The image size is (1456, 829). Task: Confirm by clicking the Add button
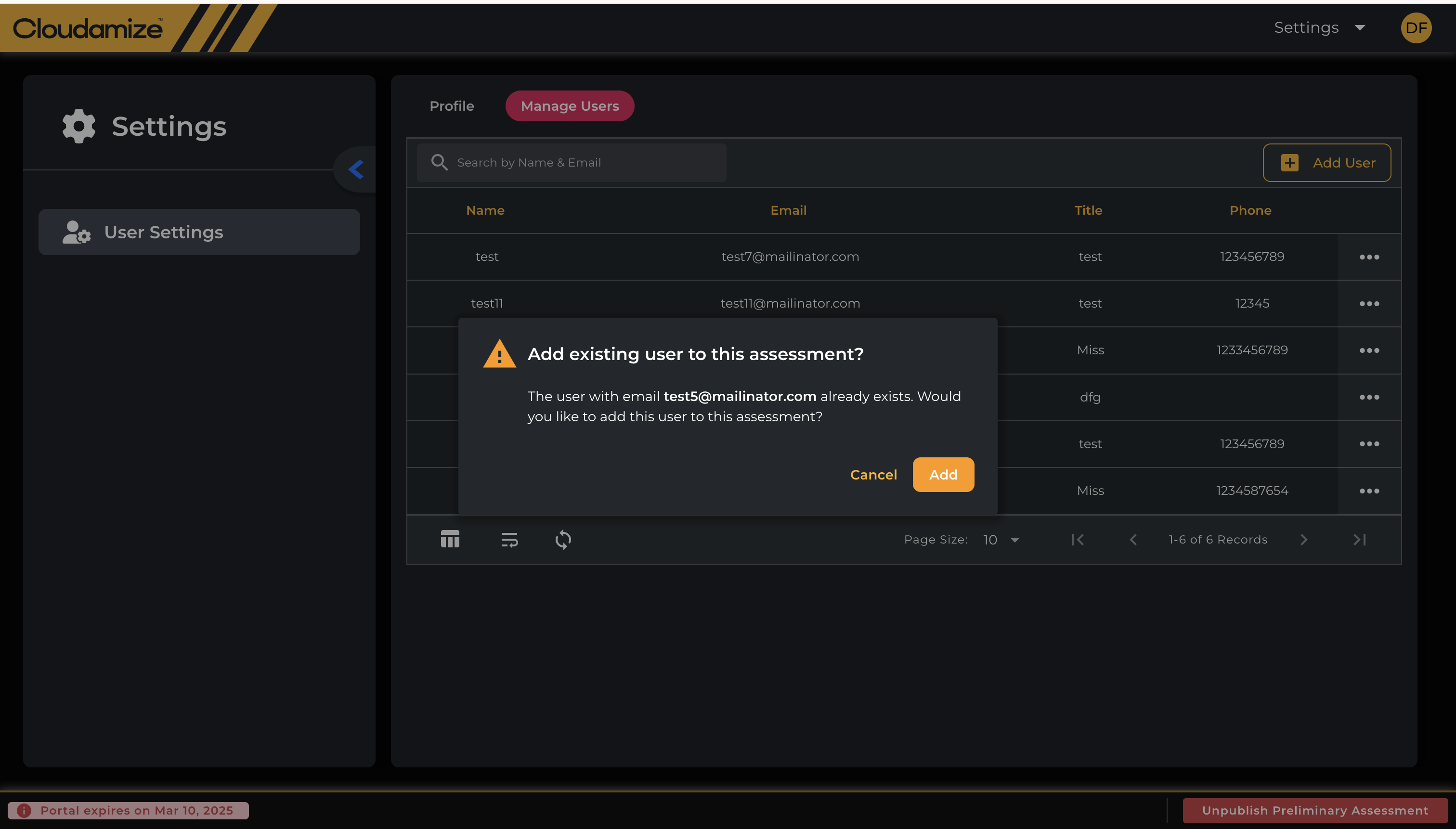pyautogui.click(x=943, y=474)
